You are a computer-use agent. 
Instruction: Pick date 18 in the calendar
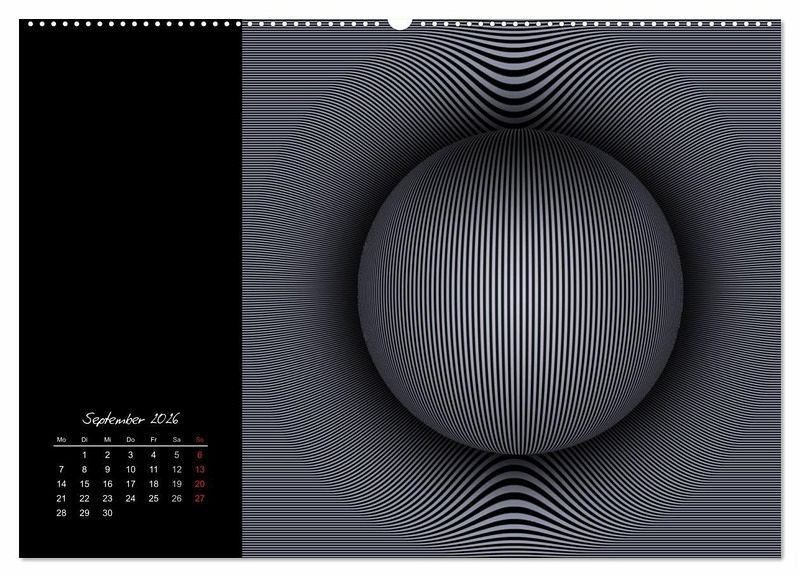point(154,484)
